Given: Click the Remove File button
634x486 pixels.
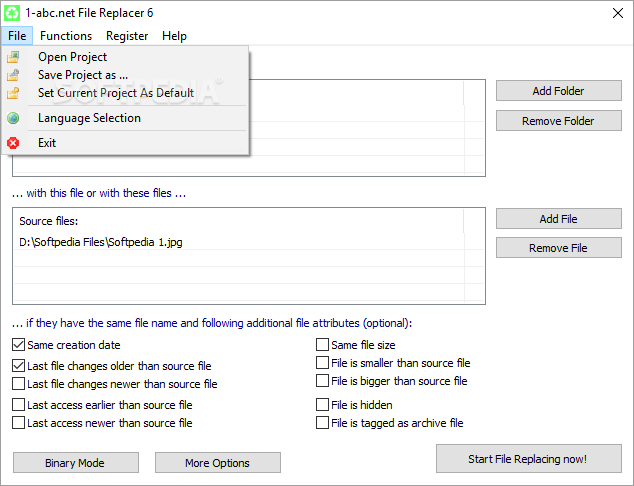Looking at the screenshot, I should 559,247.
